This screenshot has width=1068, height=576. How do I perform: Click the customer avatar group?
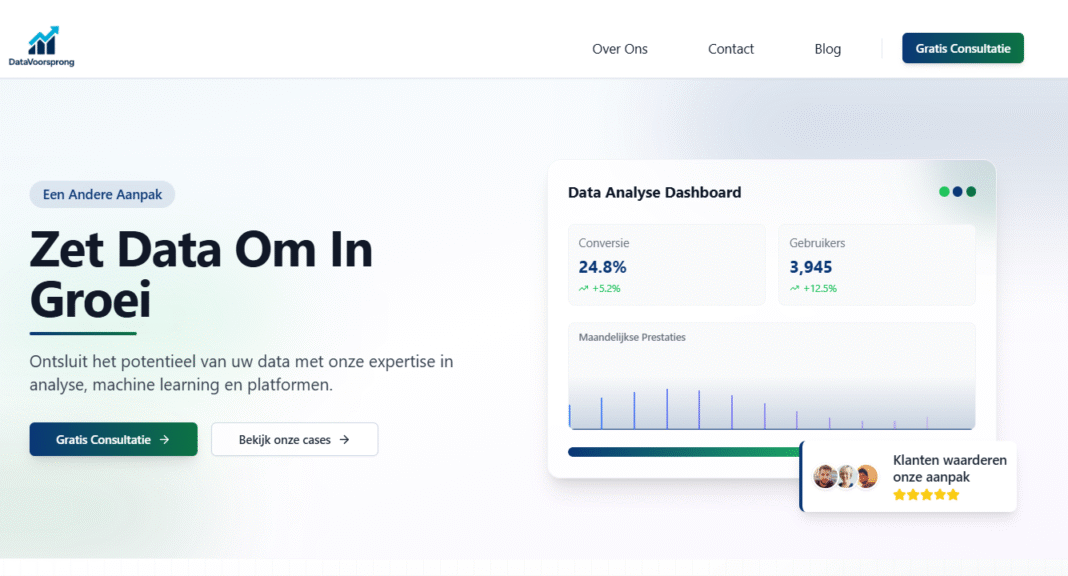[x=846, y=477]
